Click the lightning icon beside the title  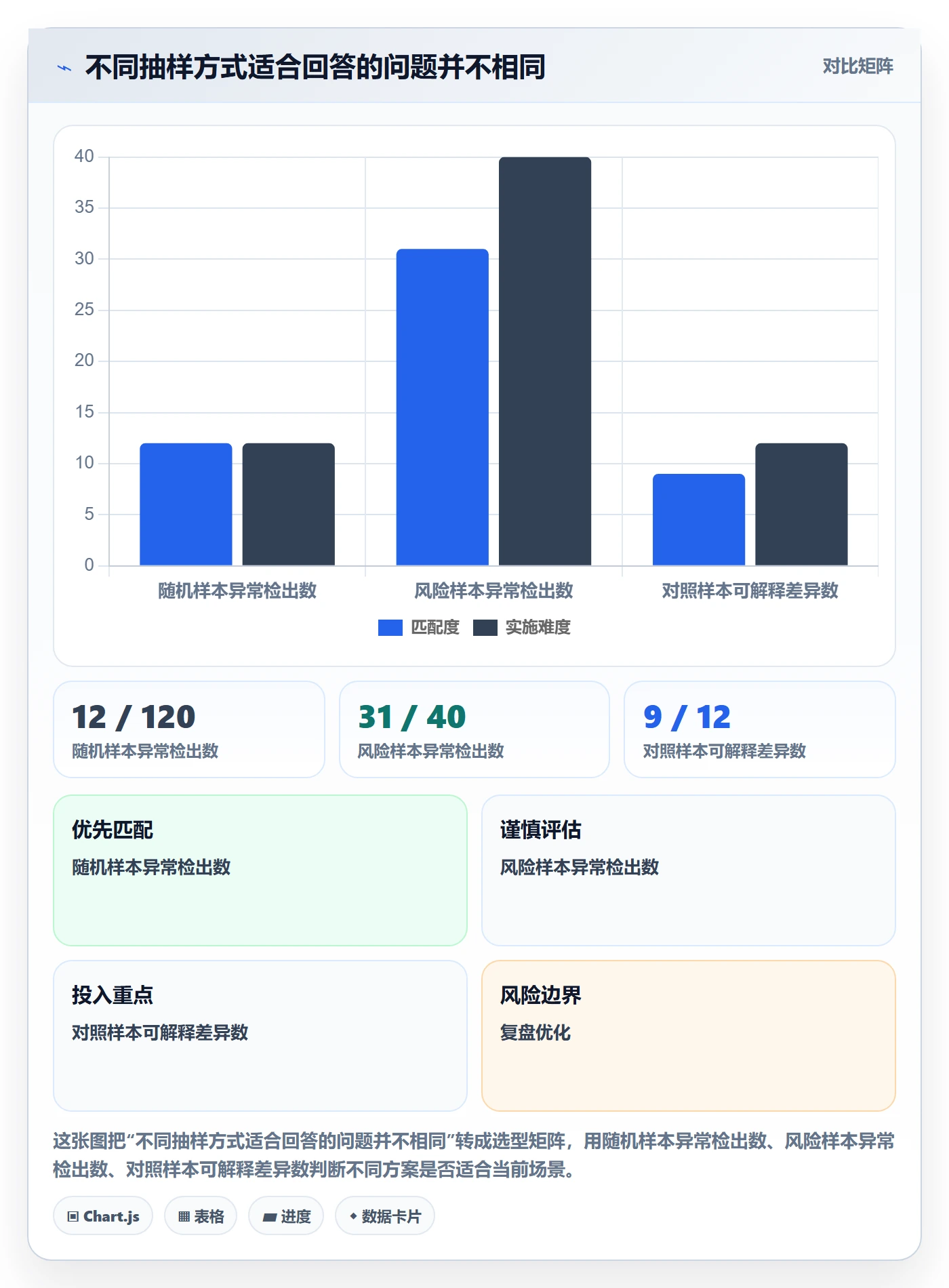tap(64, 68)
